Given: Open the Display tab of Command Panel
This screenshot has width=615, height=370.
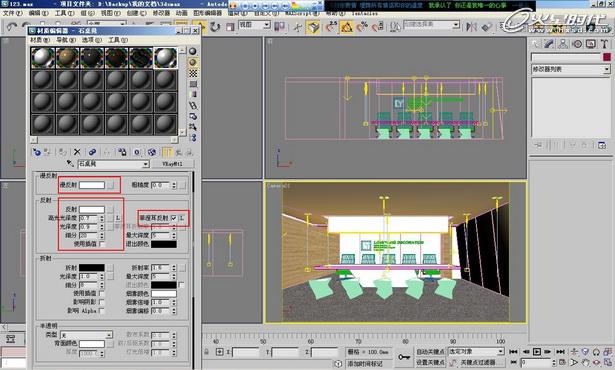Looking at the screenshot, I should click(x=591, y=44).
